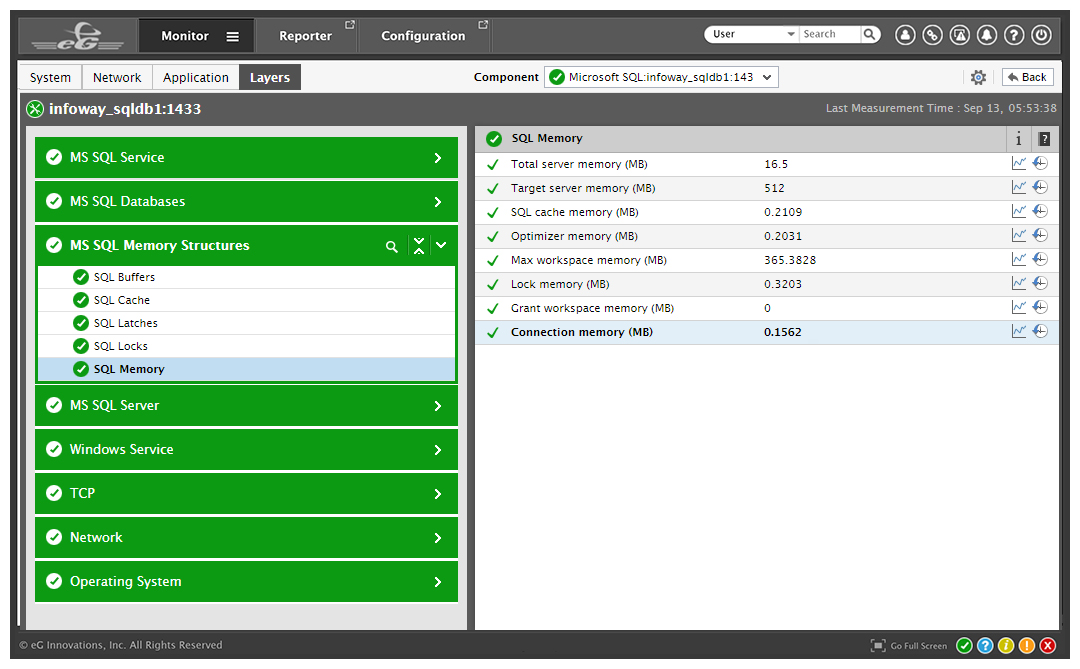Open the user profile icon
This screenshot has height=669, width=1080.
tap(905, 34)
